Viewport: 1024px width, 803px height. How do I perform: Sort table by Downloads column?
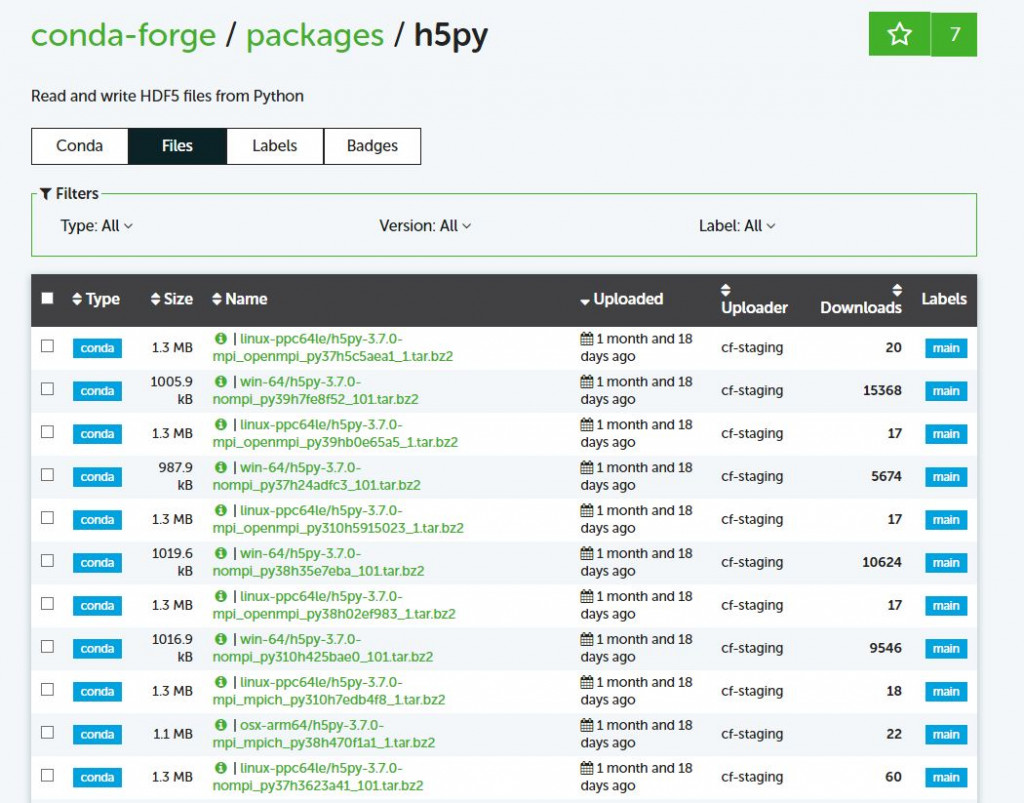(861, 300)
